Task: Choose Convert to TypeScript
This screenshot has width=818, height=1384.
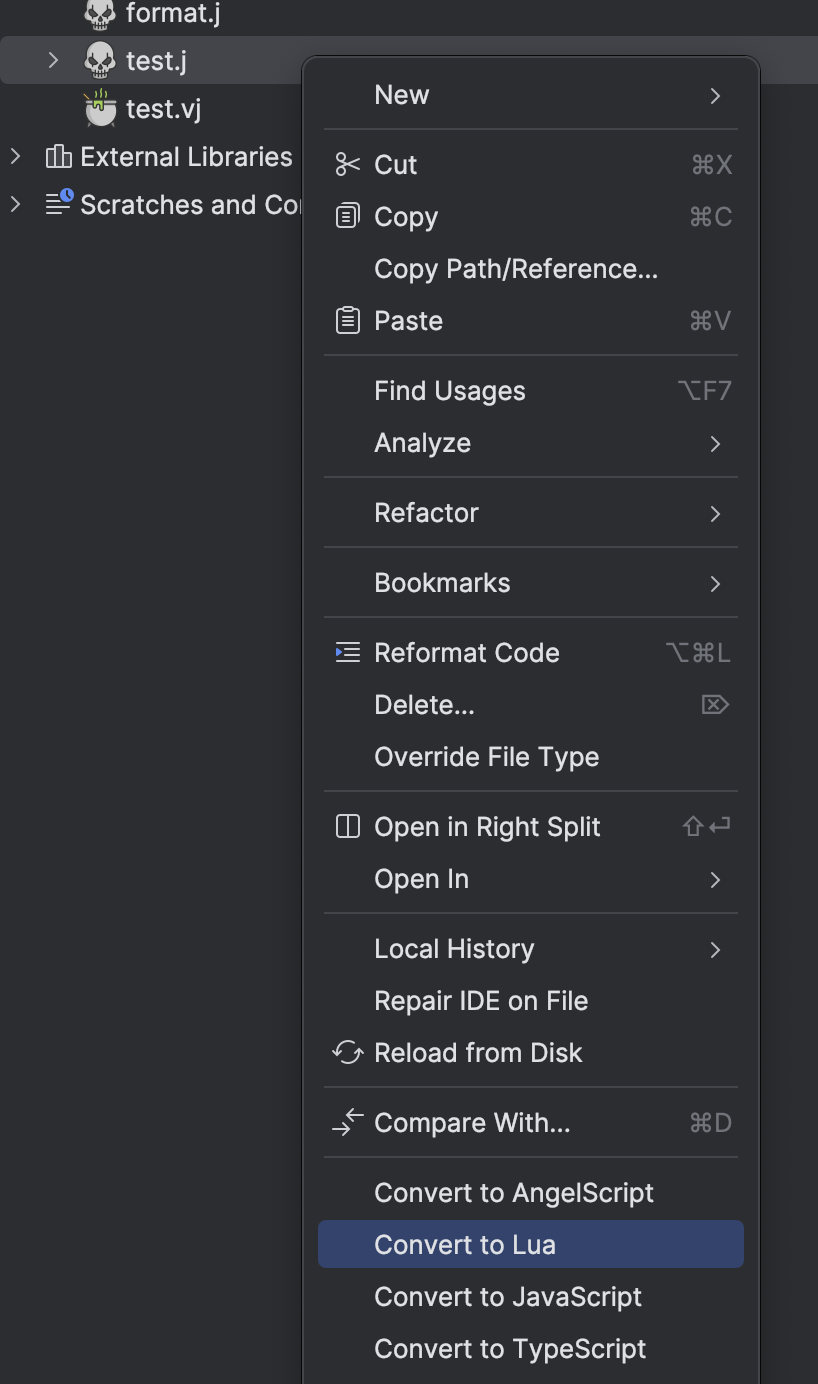Action: [x=510, y=1349]
